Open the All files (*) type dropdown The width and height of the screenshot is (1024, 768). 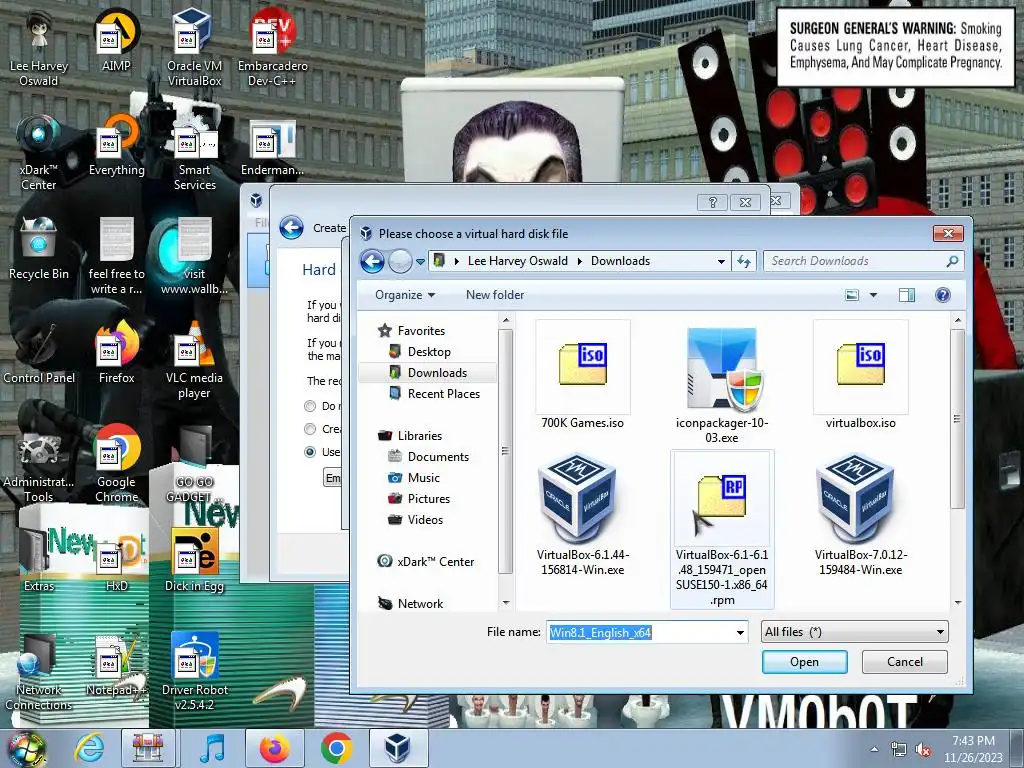pos(855,632)
